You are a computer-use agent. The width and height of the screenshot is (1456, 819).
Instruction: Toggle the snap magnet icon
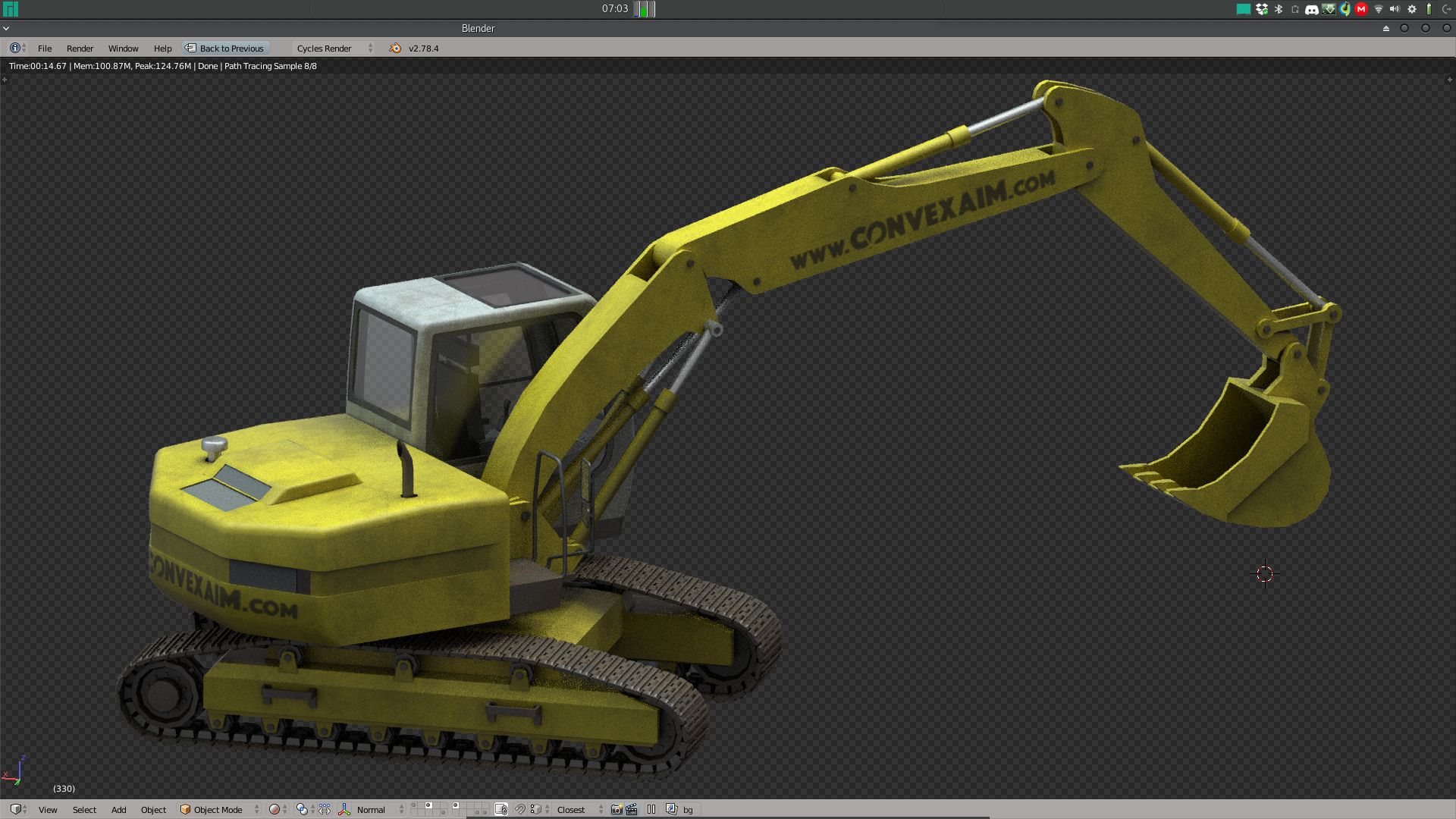(520, 809)
